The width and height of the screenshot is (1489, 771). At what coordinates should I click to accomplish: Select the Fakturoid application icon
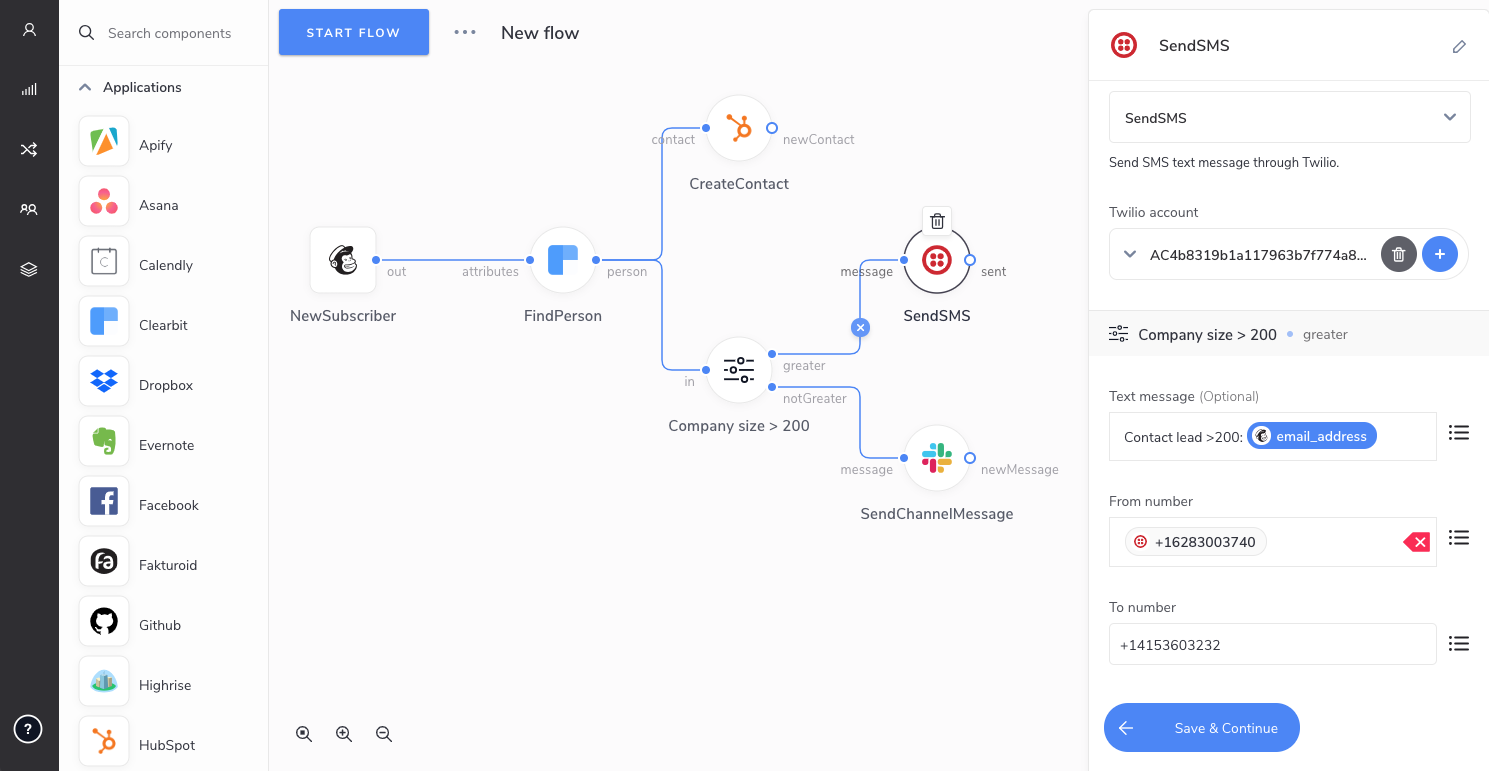tap(104, 562)
